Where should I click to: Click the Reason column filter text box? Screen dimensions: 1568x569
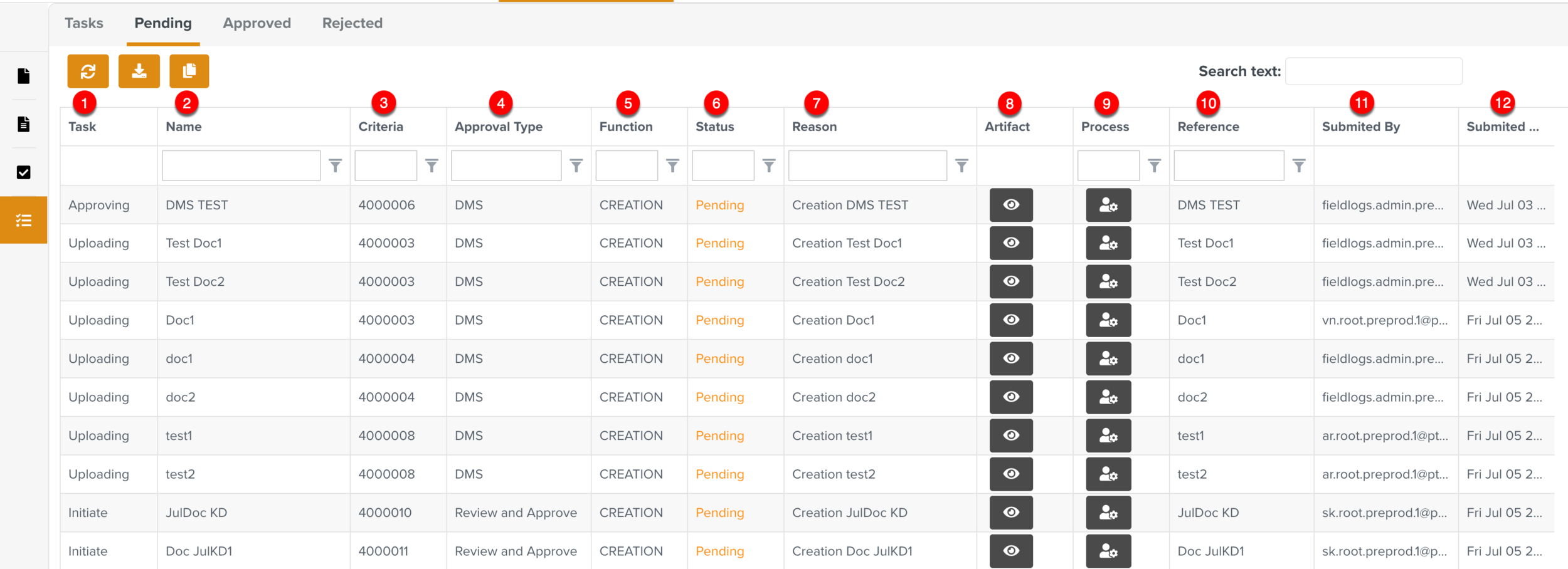pos(867,165)
